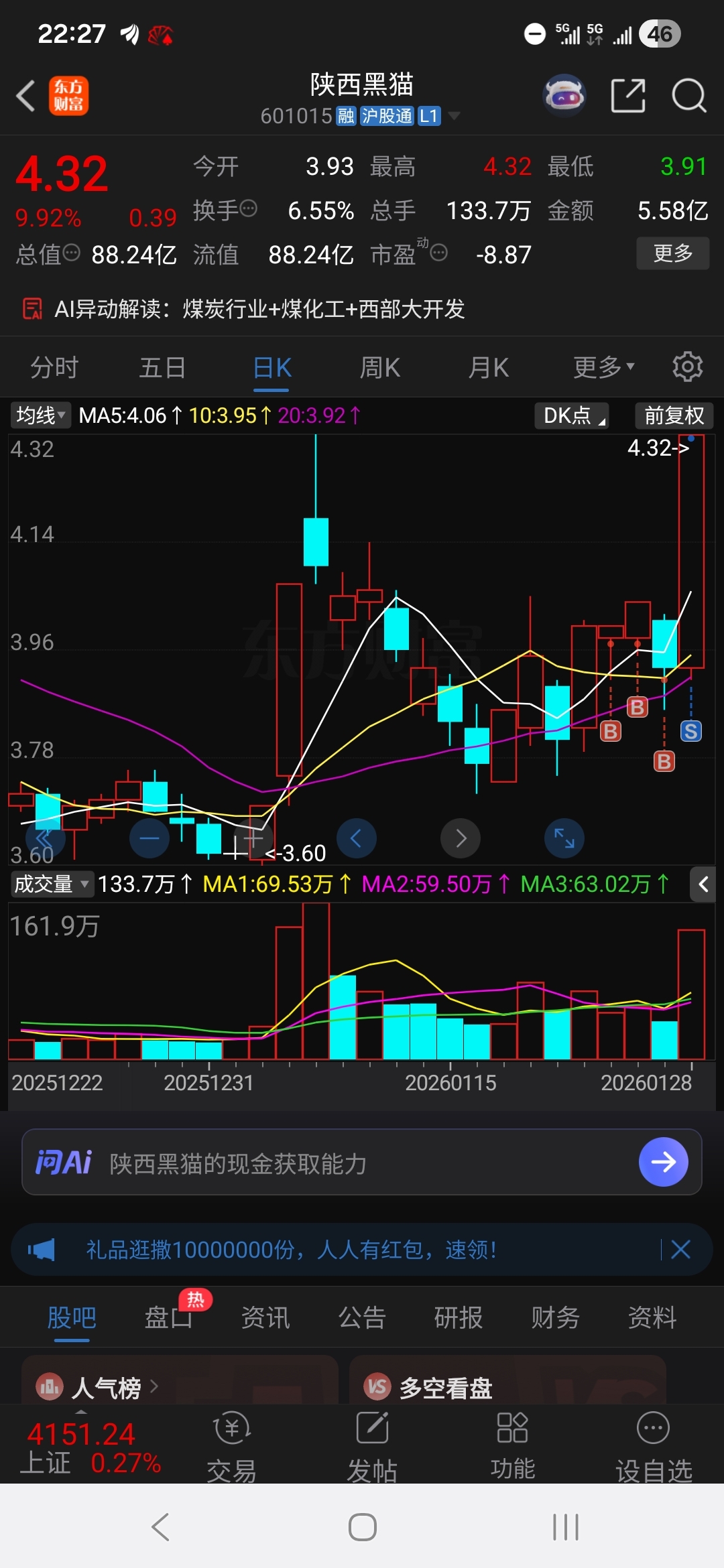
Task: Open the AI异动解读 coal industry explanation
Action: [259, 309]
